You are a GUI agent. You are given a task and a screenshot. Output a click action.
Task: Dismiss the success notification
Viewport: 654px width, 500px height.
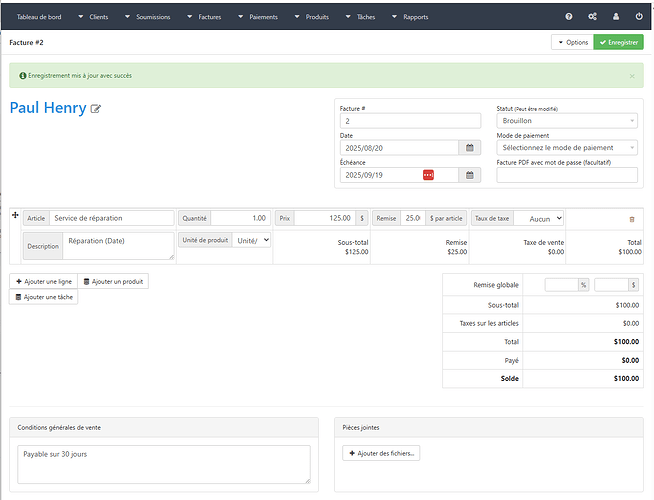[632, 76]
